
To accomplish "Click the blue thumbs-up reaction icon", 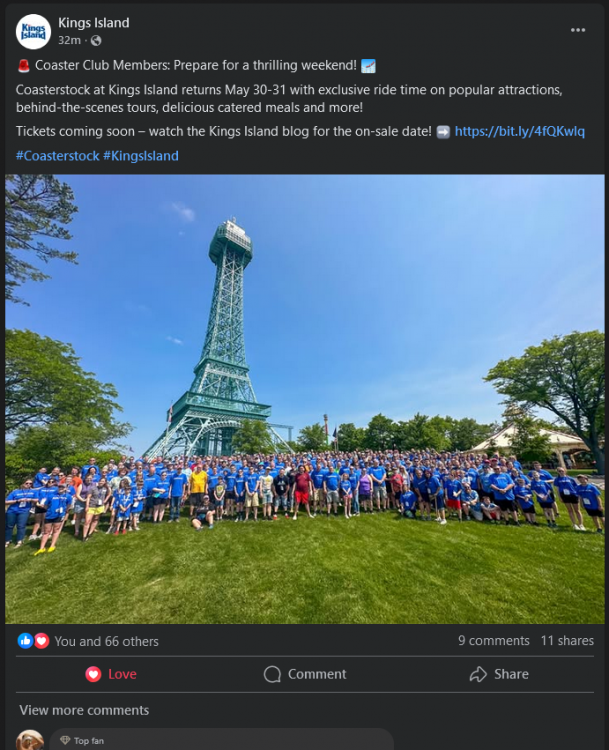I will [25, 640].
